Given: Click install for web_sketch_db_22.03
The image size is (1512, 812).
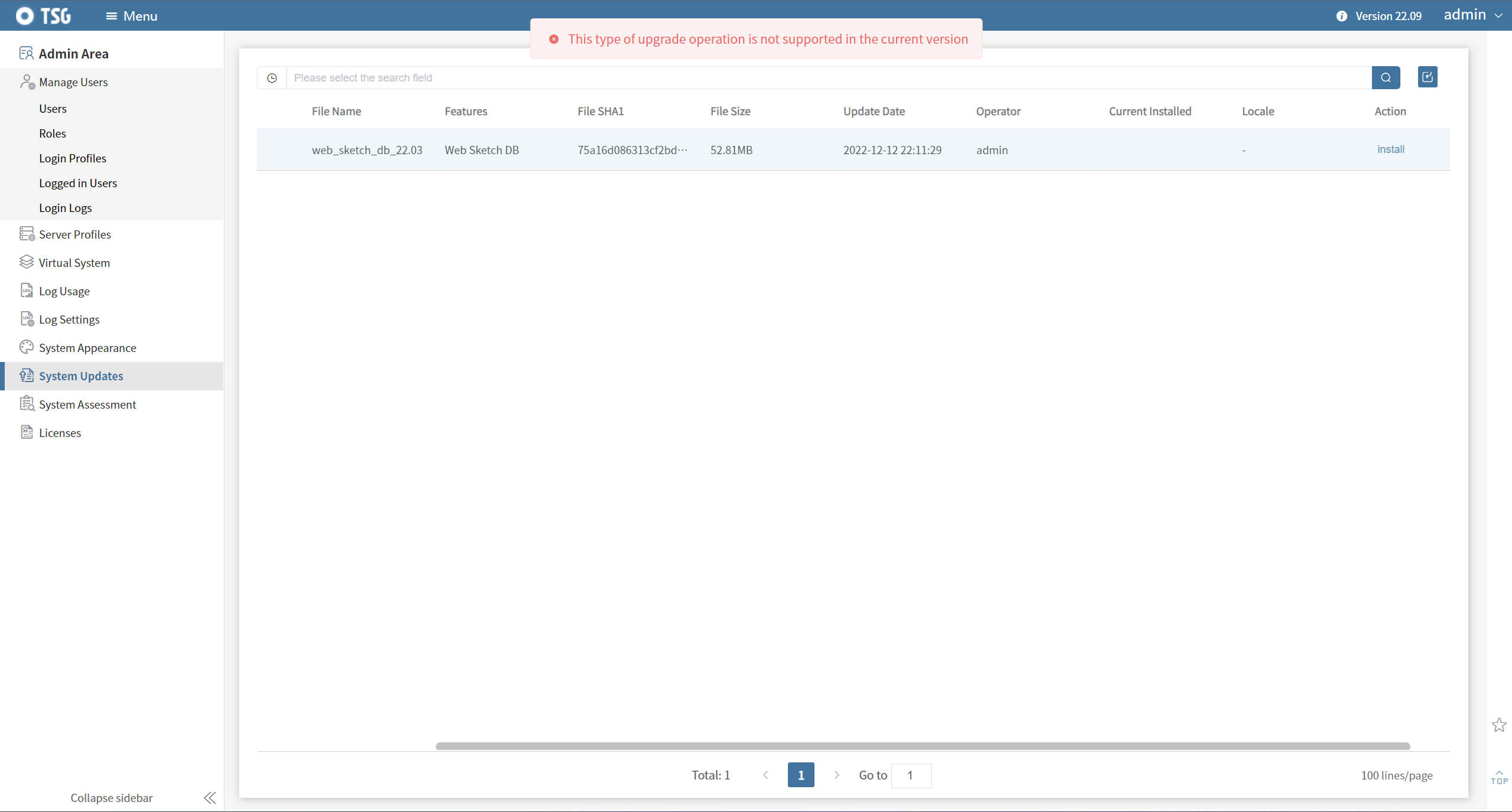Looking at the screenshot, I should tap(1390, 149).
